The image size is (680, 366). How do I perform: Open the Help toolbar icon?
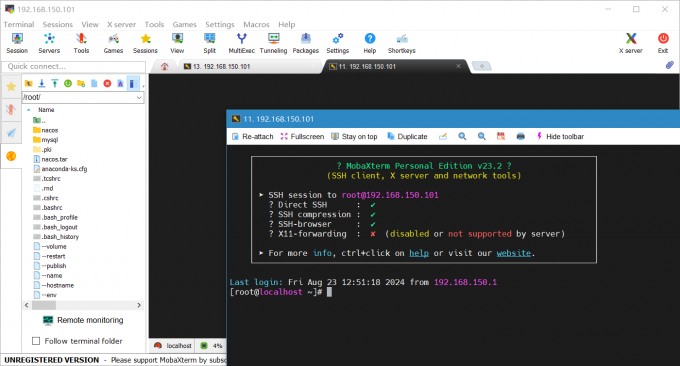[369, 43]
